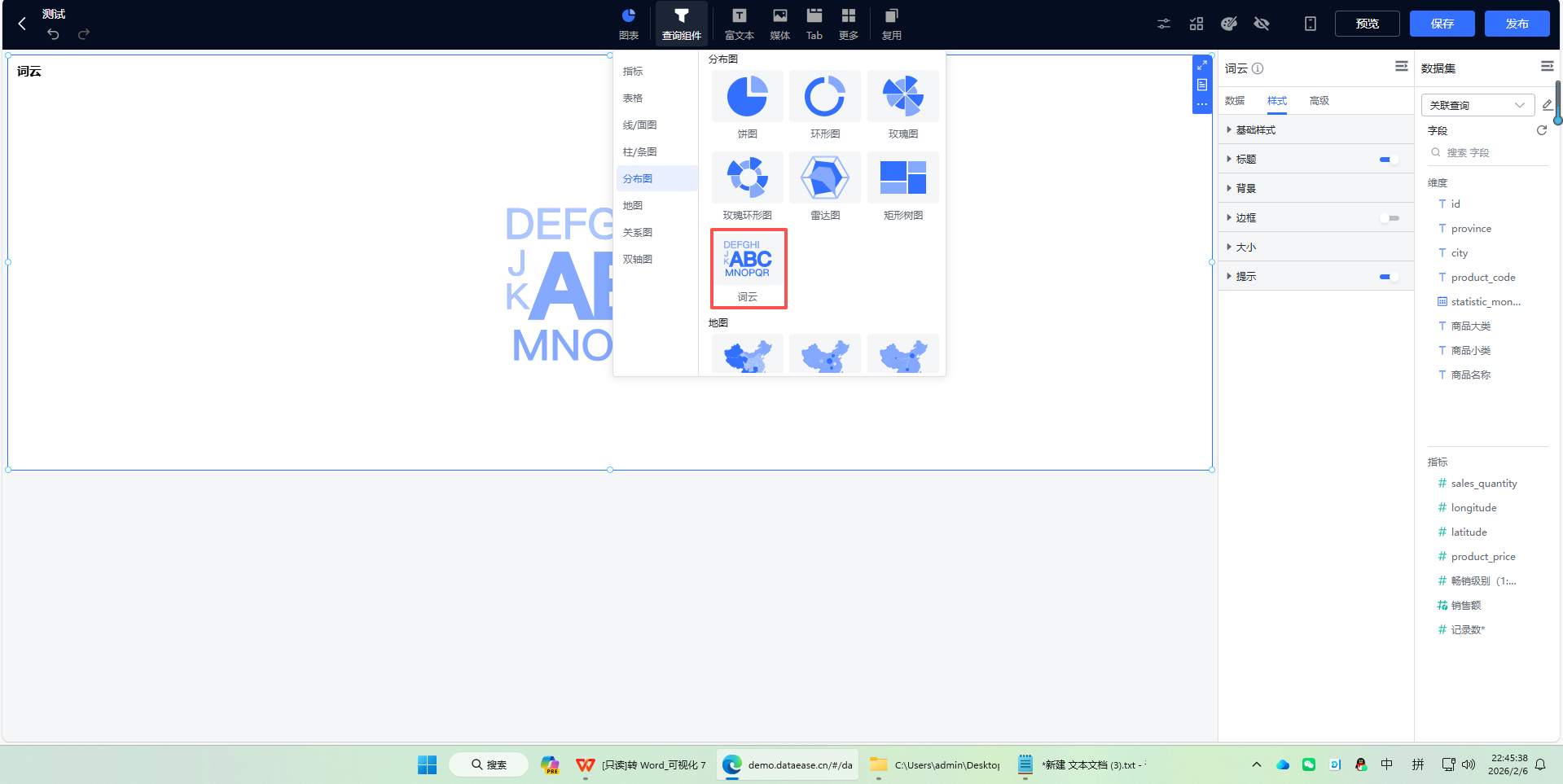Add a Tab component
1563x784 pixels.
pos(814,24)
